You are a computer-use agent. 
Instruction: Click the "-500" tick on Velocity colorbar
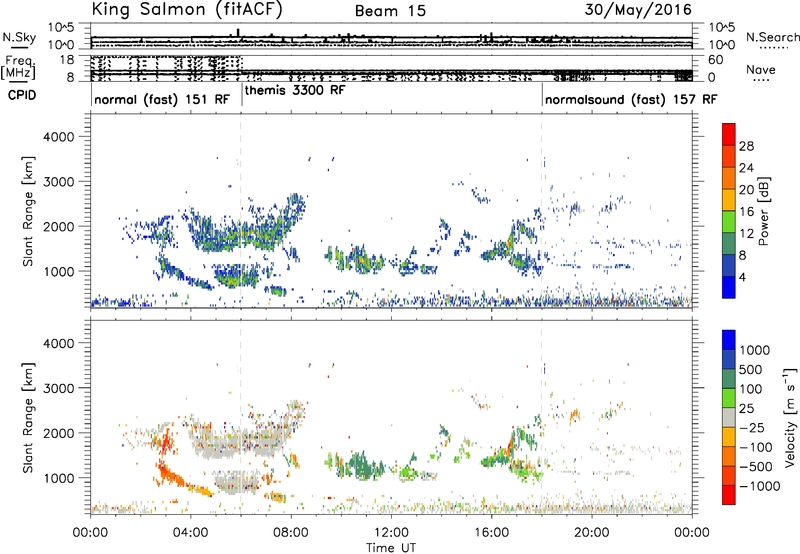click(756, 467)
